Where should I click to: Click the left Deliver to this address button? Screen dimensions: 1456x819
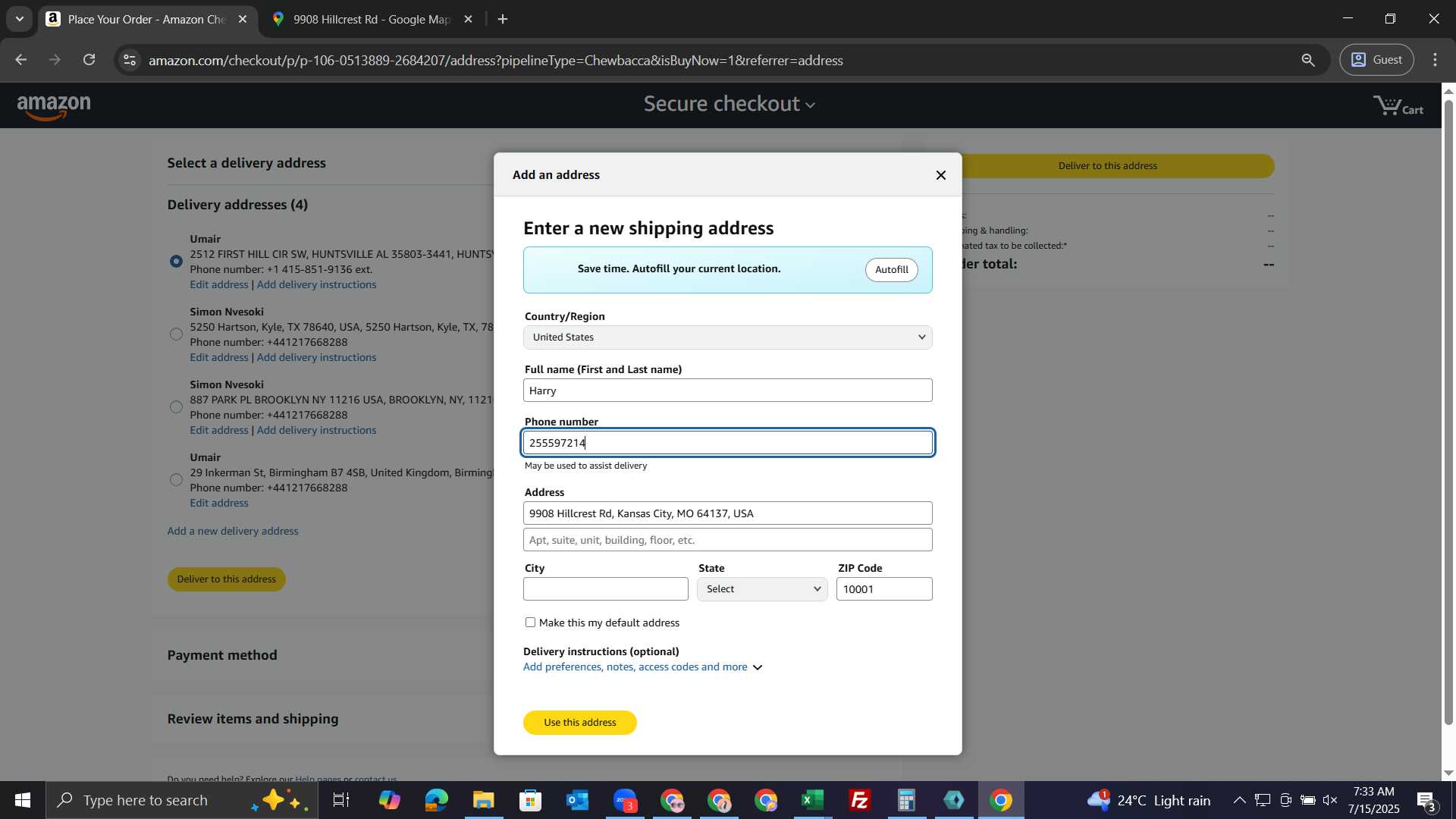226,579
